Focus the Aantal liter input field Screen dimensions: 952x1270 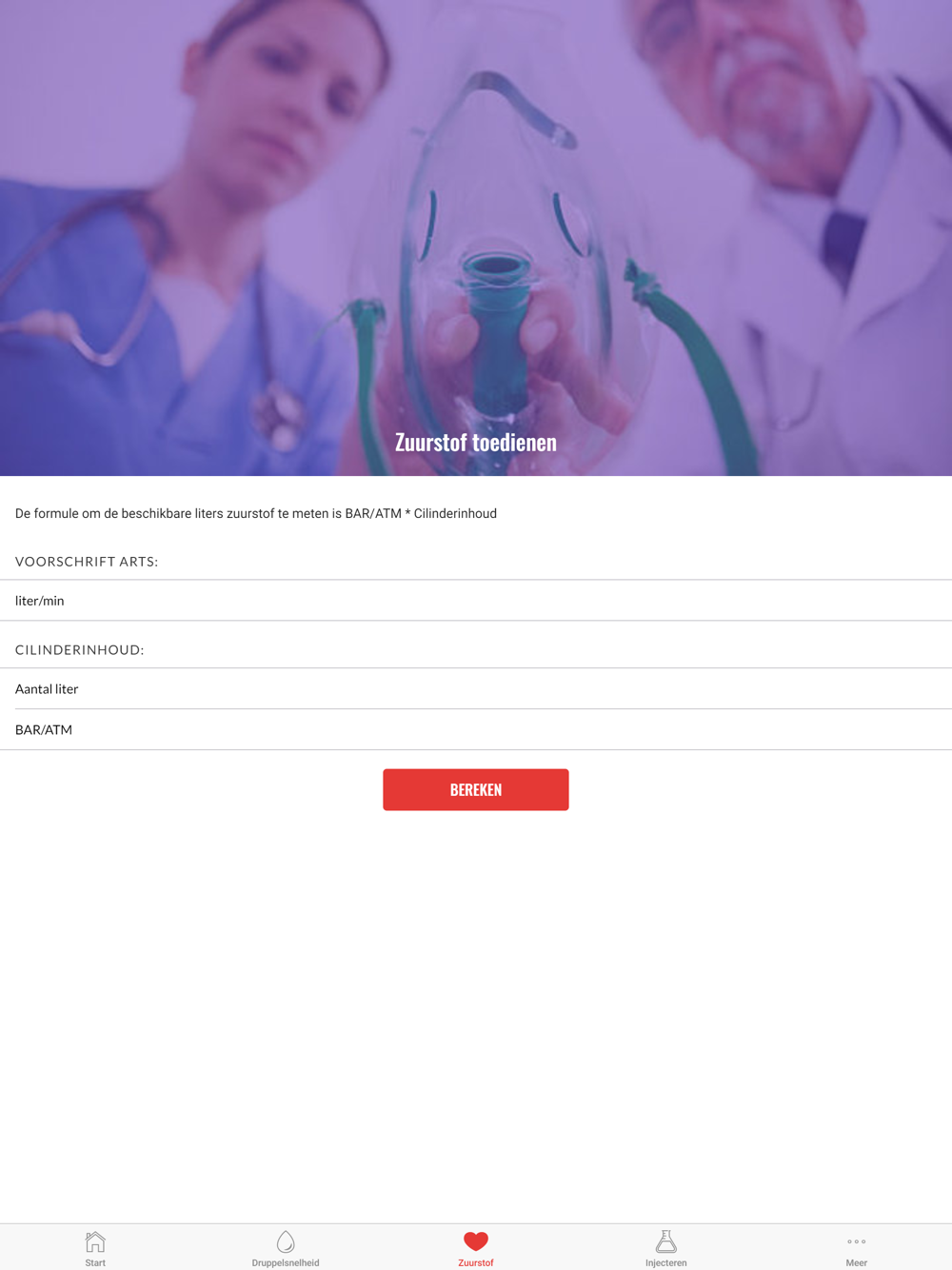(476, 689)
